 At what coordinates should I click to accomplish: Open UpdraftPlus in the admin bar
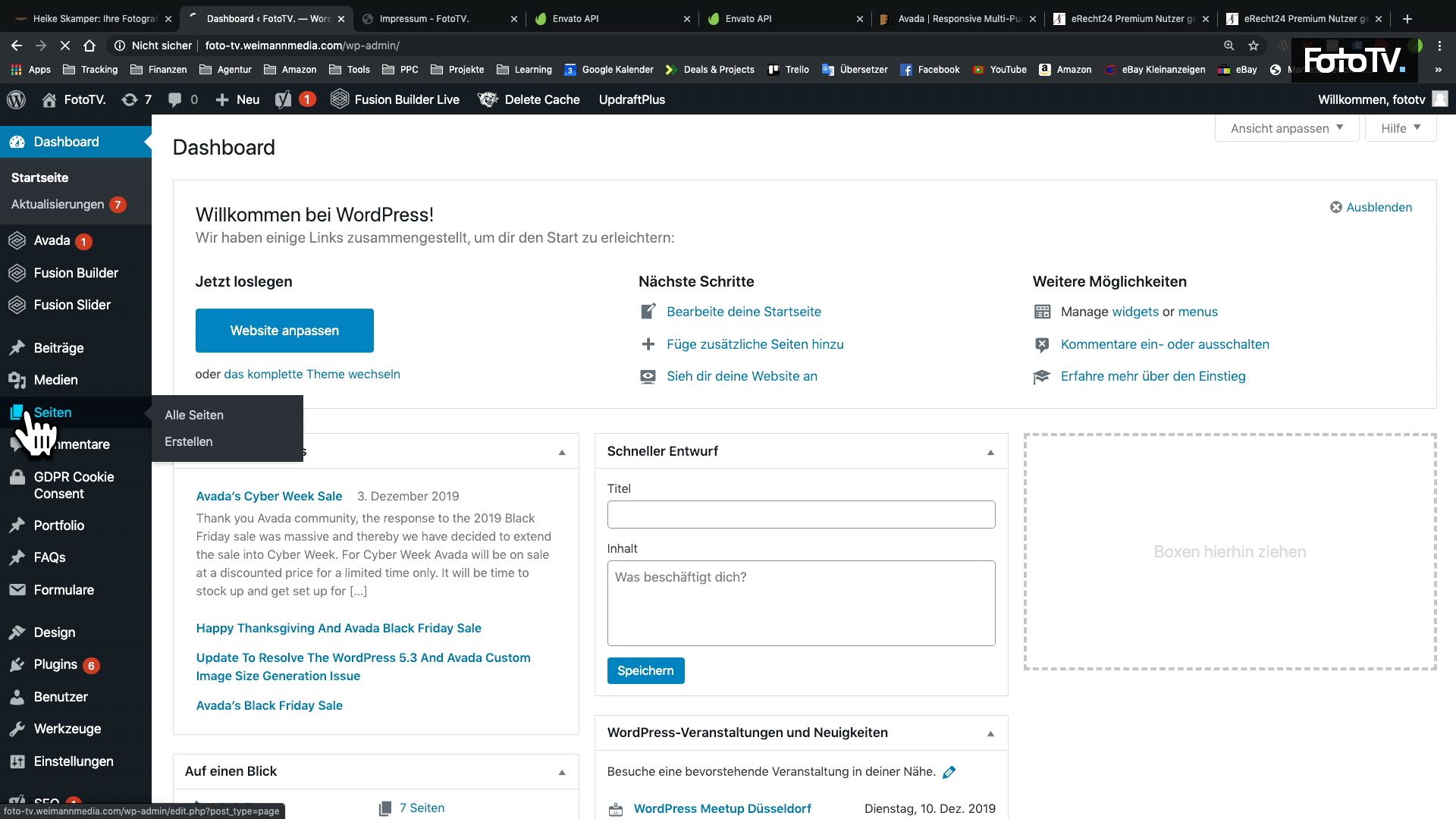632,99
